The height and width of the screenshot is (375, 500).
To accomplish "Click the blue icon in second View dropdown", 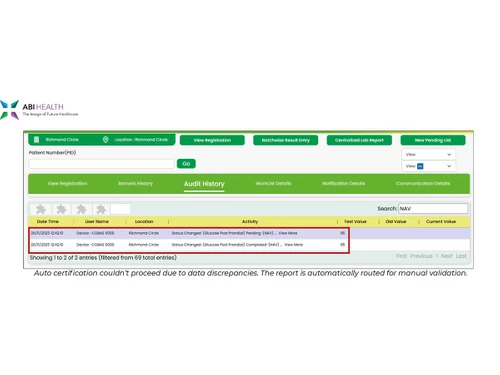I will [x=420, y=166].
